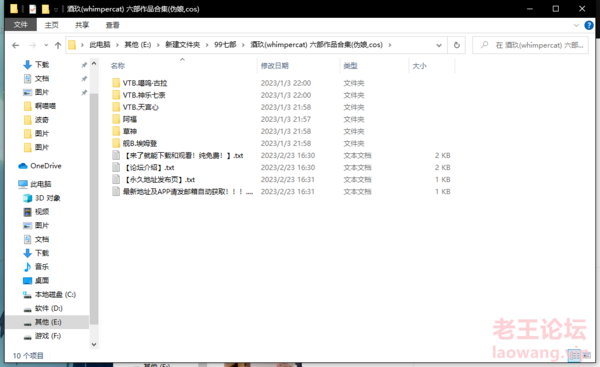Open OneDrive in the navigation pane

click(46, 166)
